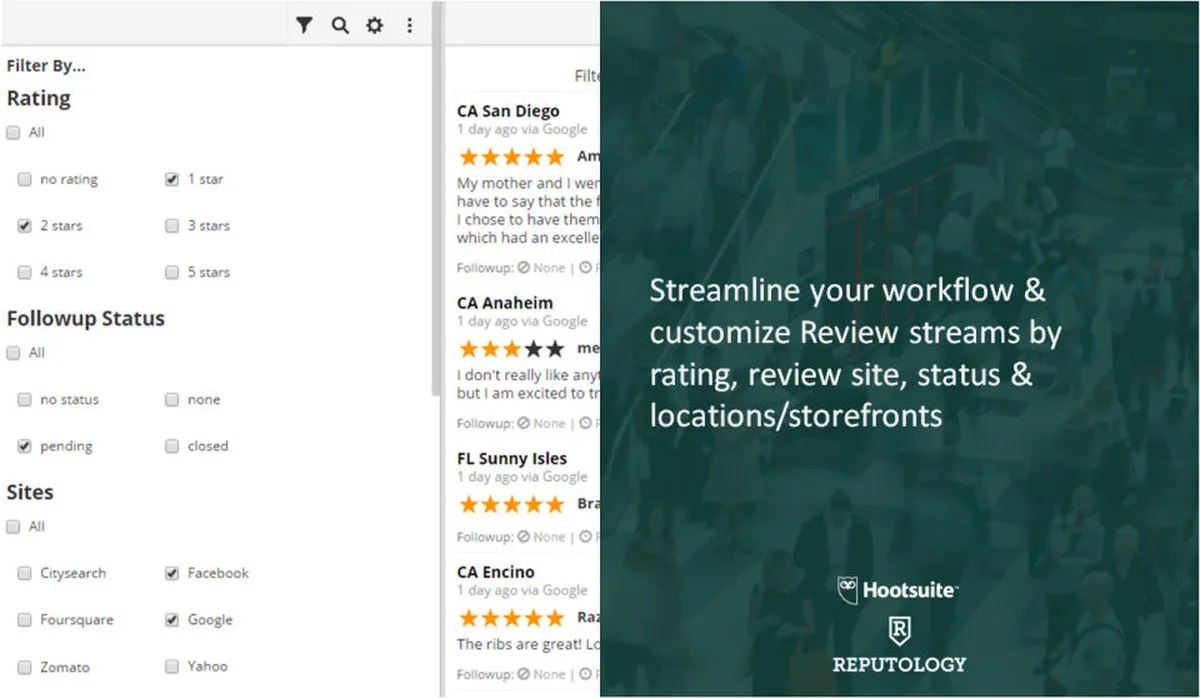Uncheck the Google site checkbox
The height and width of the screenshot is (698, 1200).
tap(172, 620)
